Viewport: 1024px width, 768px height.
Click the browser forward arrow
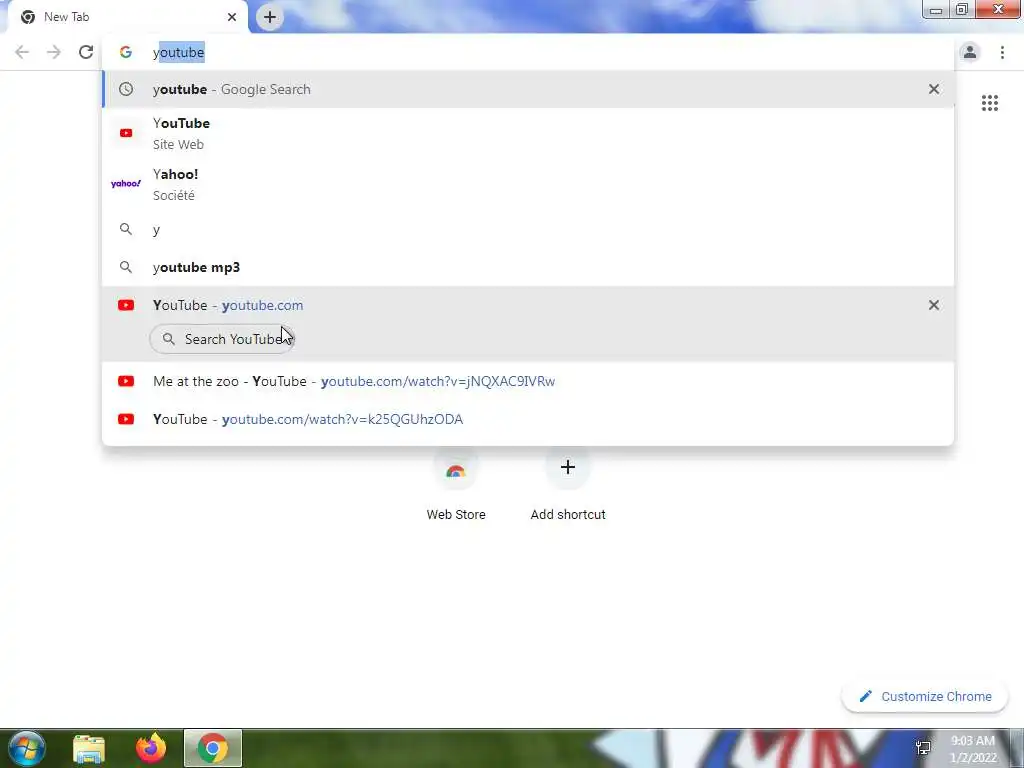(54, 52)
